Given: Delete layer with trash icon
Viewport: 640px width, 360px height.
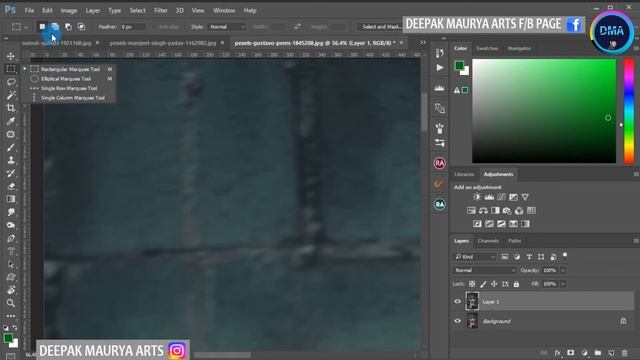Looking at the screenshot, I should pos(624,353).
